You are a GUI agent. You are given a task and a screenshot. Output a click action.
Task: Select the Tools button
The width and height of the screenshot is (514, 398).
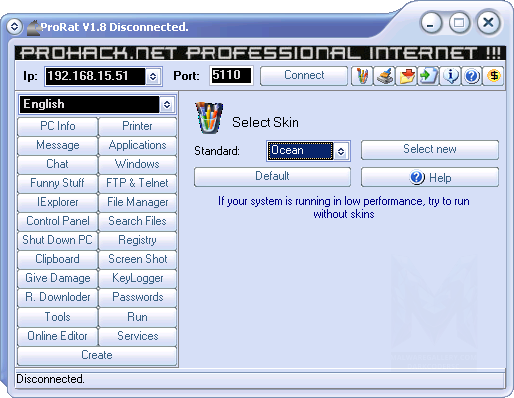point(58,317)
